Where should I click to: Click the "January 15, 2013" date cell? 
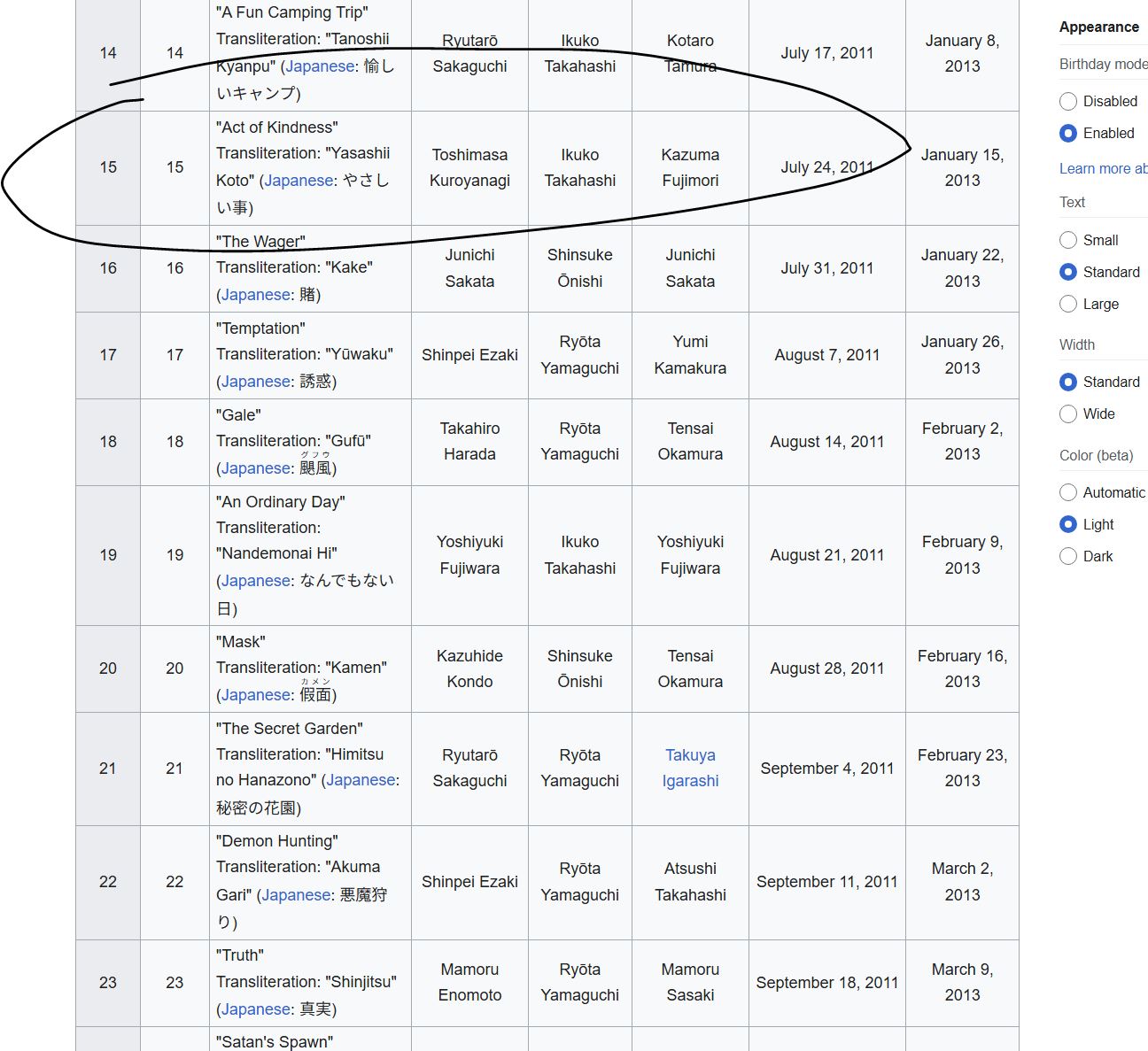coord(962,167)
